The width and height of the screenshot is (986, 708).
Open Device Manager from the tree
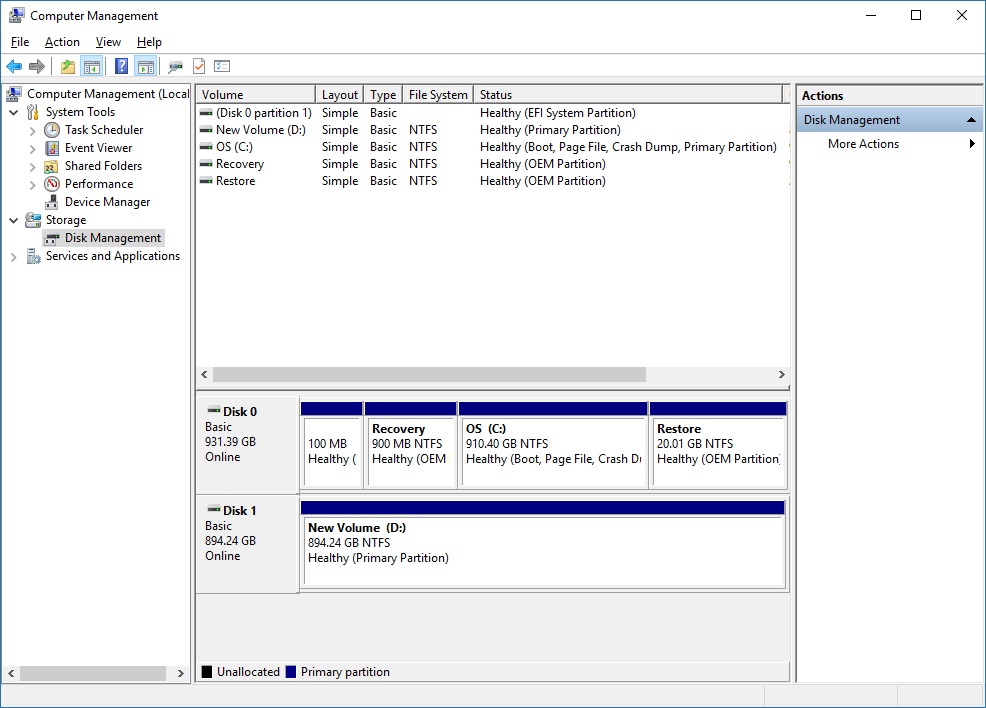(x=108, y=202)
